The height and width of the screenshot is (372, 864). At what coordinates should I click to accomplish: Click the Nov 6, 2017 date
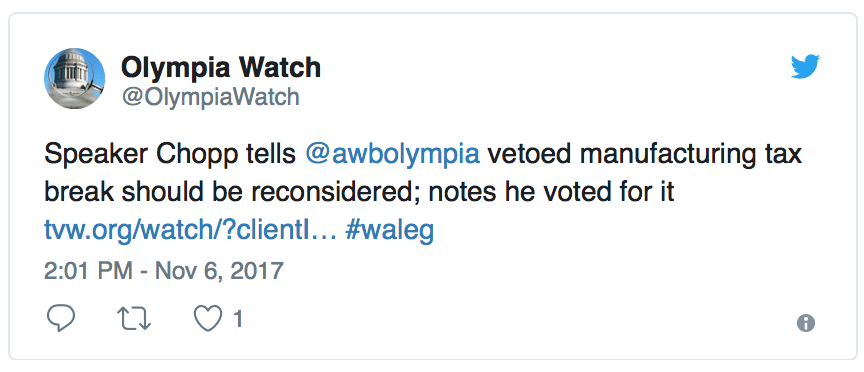tap(219, 271)
